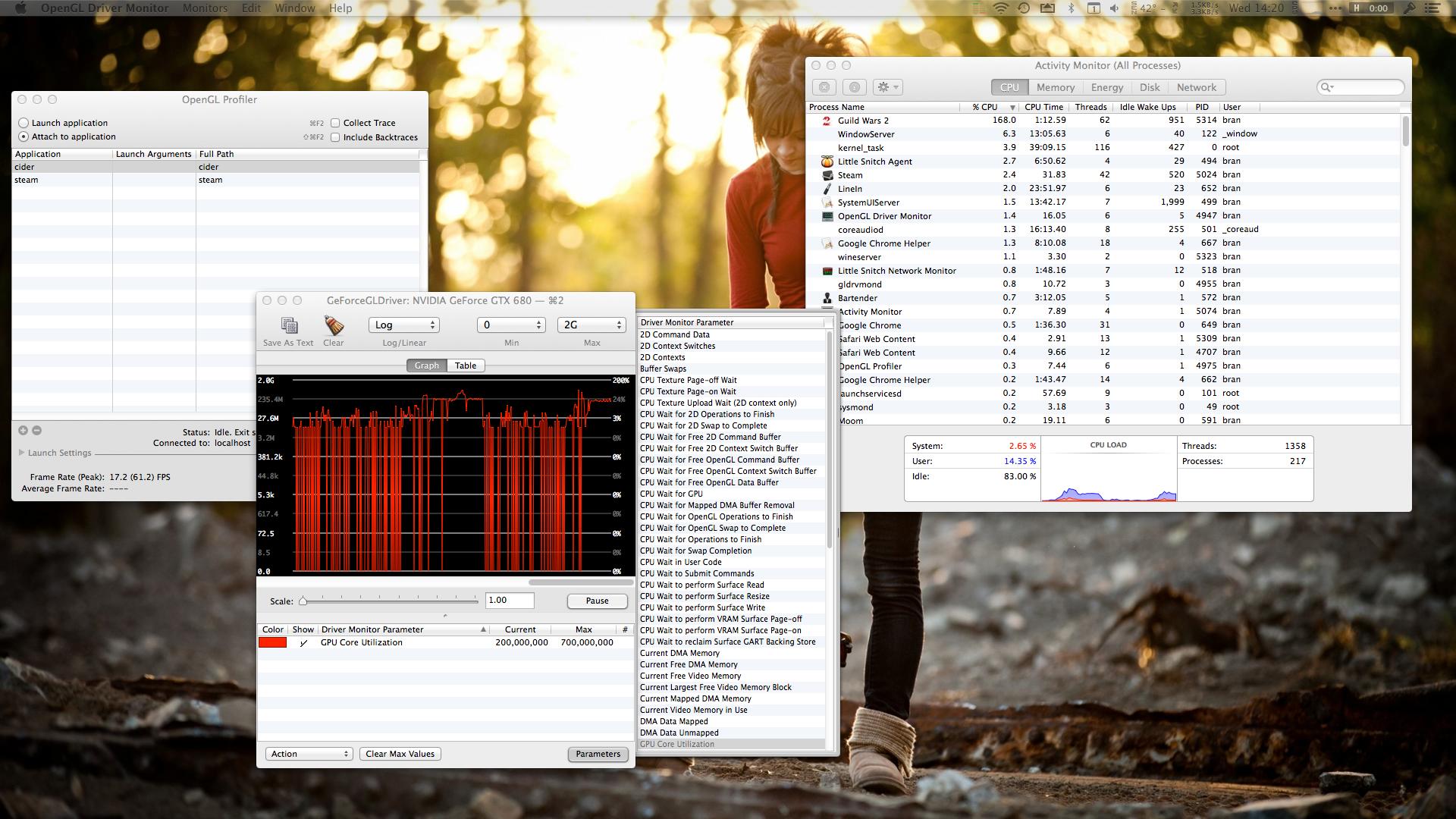
Task: Click the red GPU Core Utilization swatch
Action: (x=272, y=642)
